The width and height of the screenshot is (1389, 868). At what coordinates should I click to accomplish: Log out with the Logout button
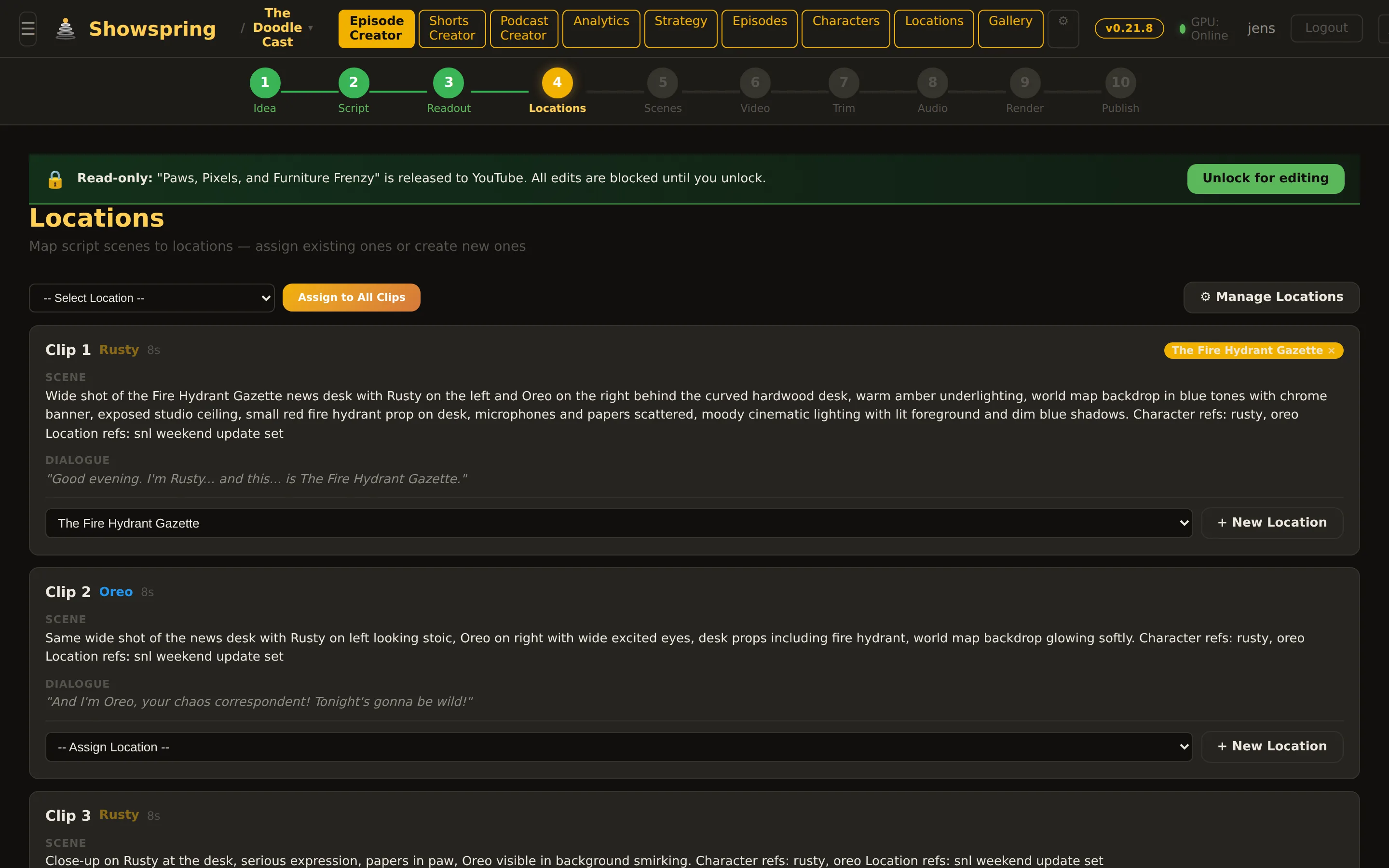pyautogui.click(x=1326, y=28)
